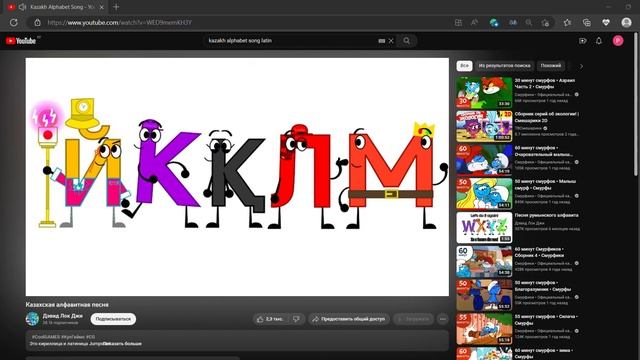Viewport: 640px width, 360px height.
Task: Open the on-screen keyboard icon in search box
Action: pos(382,41)
